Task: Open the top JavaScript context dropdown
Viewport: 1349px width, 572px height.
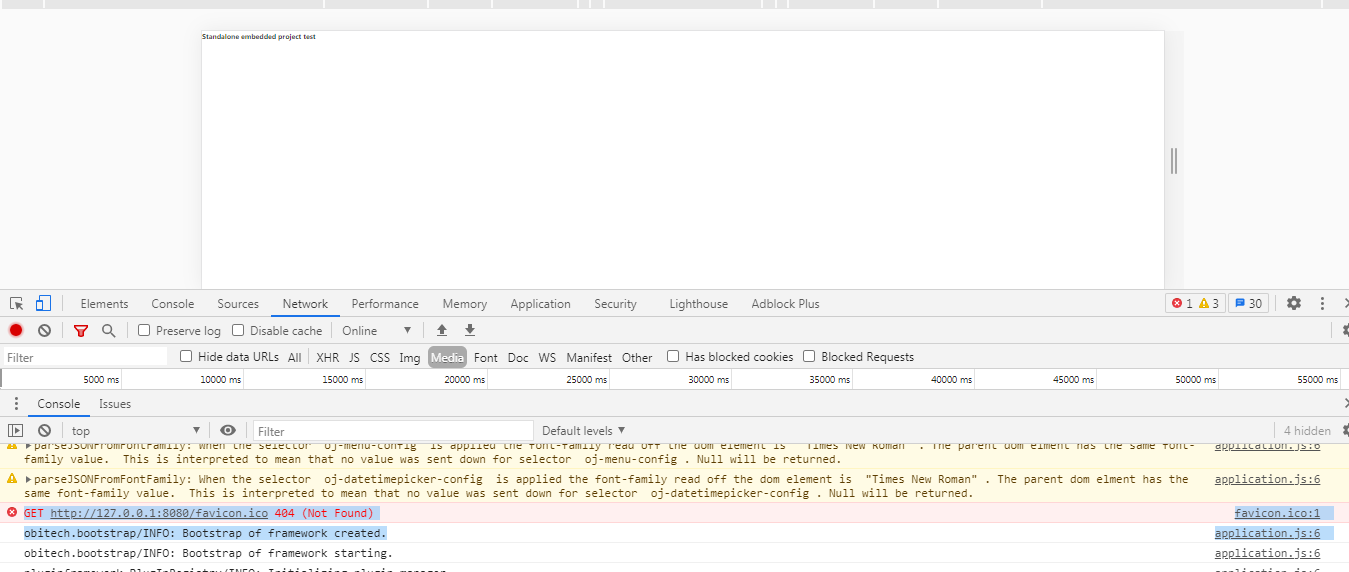Action: [136, 431]
